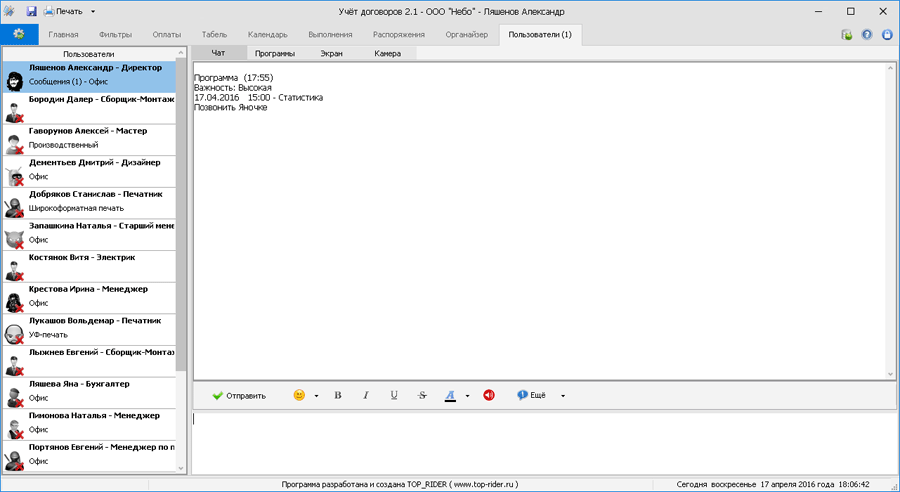
Task: Click Позвонить Яночке message line
Action: pyautogui.click(x=230, y=108)
